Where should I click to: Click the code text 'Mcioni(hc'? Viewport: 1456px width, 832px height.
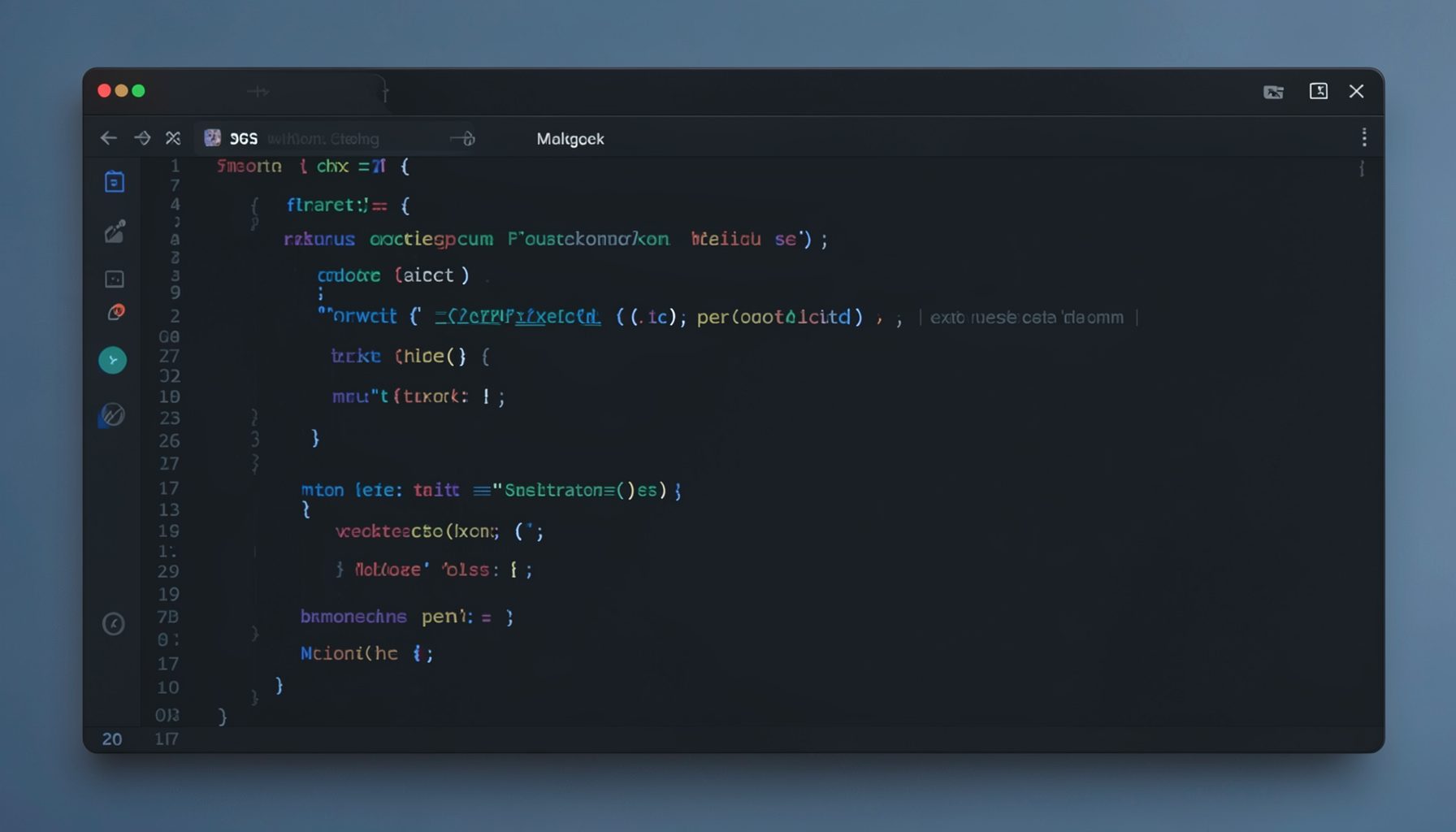[x=349, y=653]
